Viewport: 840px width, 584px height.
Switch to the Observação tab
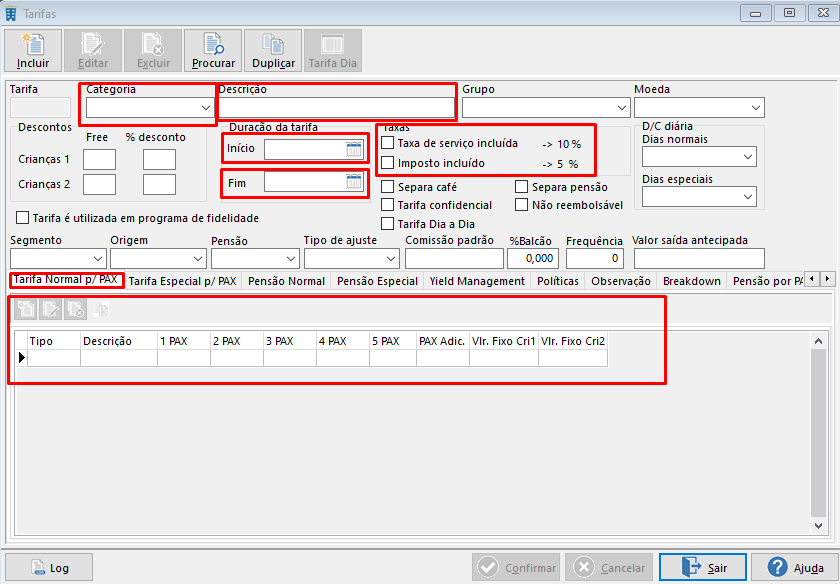(x=621, y=281)
